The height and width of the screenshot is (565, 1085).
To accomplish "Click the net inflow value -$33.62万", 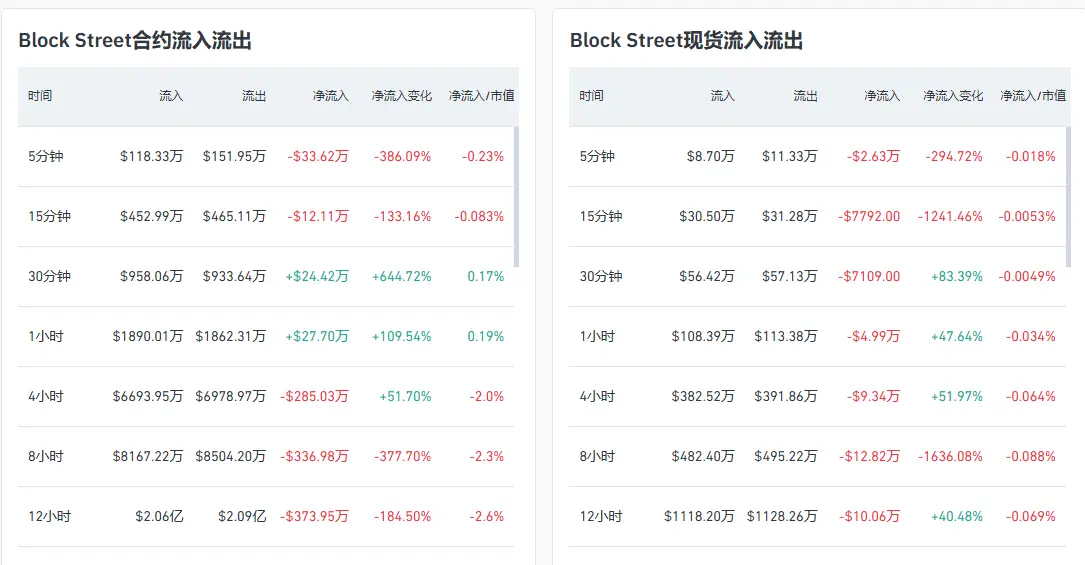I will pyautogui.click(x=318, y=156).
